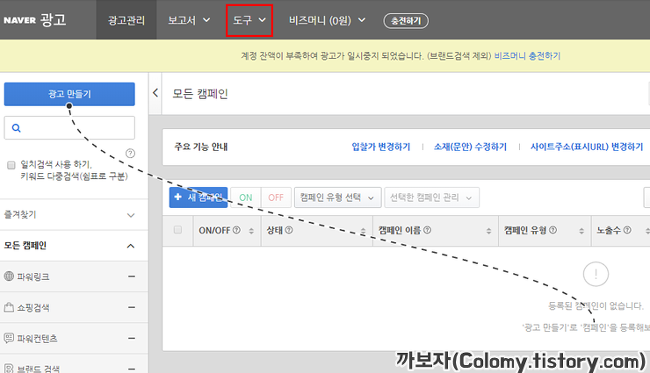Turn selected campaigns ON
Image resolution: width=650 pixels, height=373 pixels.
pyautogui.click(x=246, y=198)
